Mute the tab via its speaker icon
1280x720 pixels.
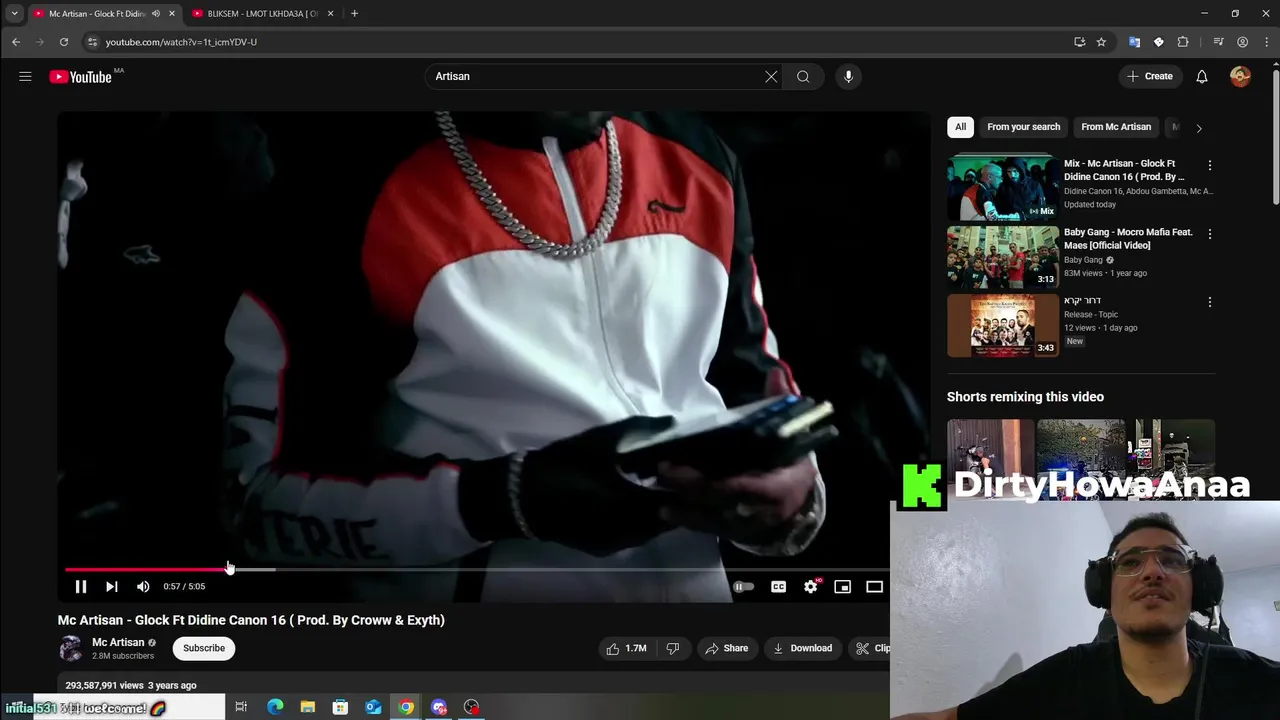tap(155, 14)
